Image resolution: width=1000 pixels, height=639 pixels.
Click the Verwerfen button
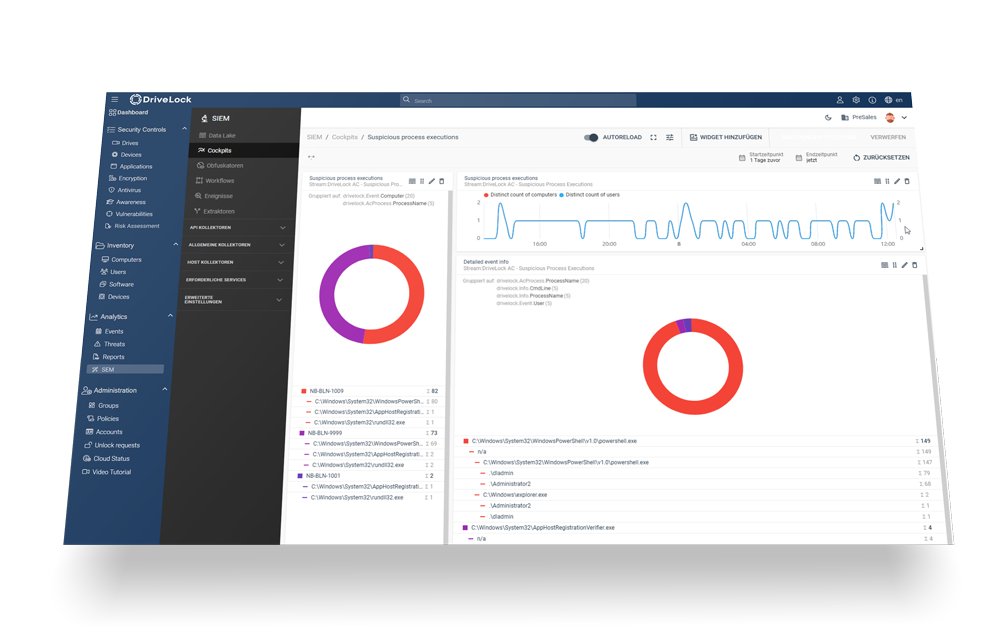pyautogui.click(x=888, y=137)
